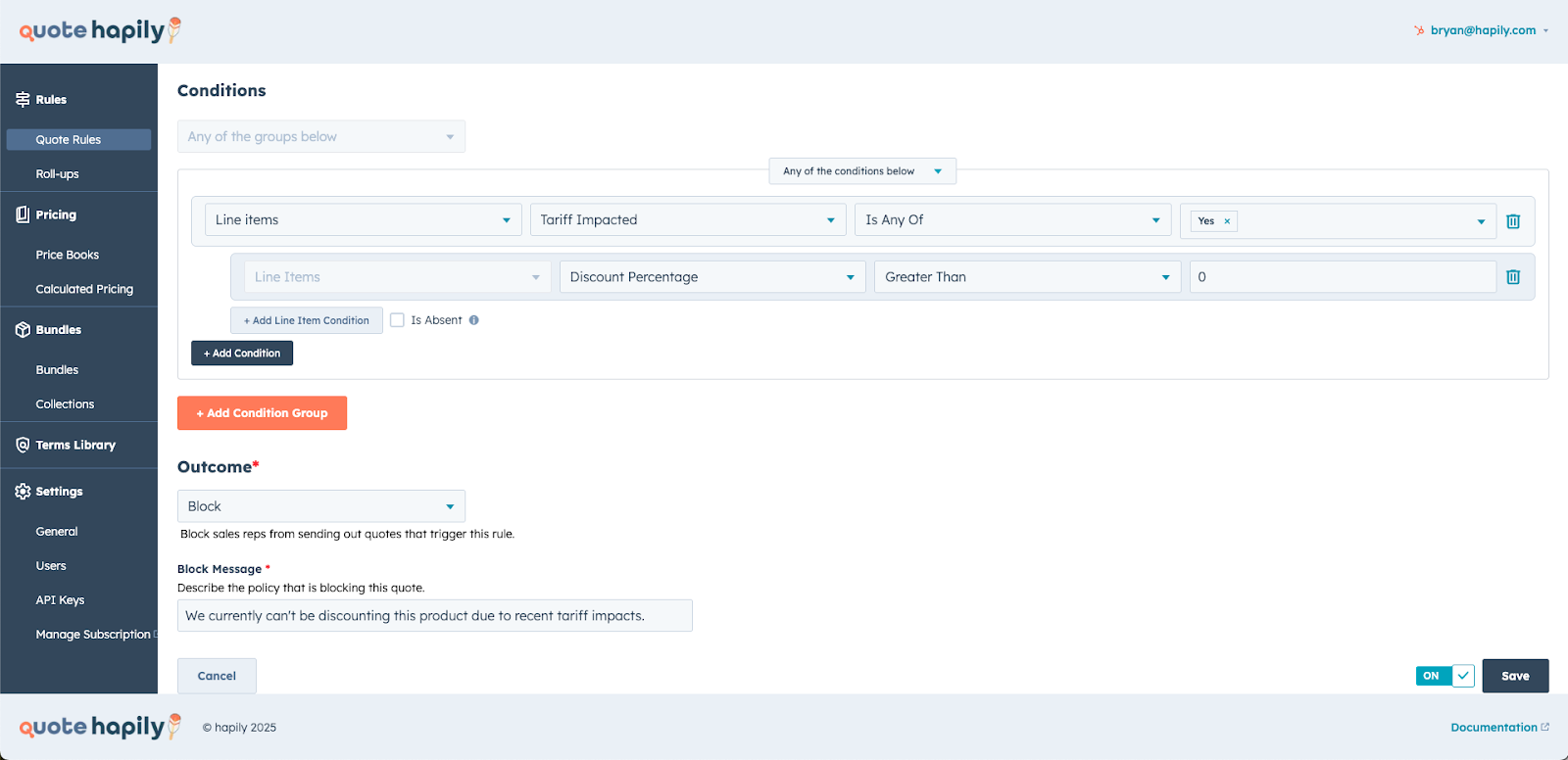Open the Outcome Block dropdown
The image size is (1568, 760).
tap(320, 506)
